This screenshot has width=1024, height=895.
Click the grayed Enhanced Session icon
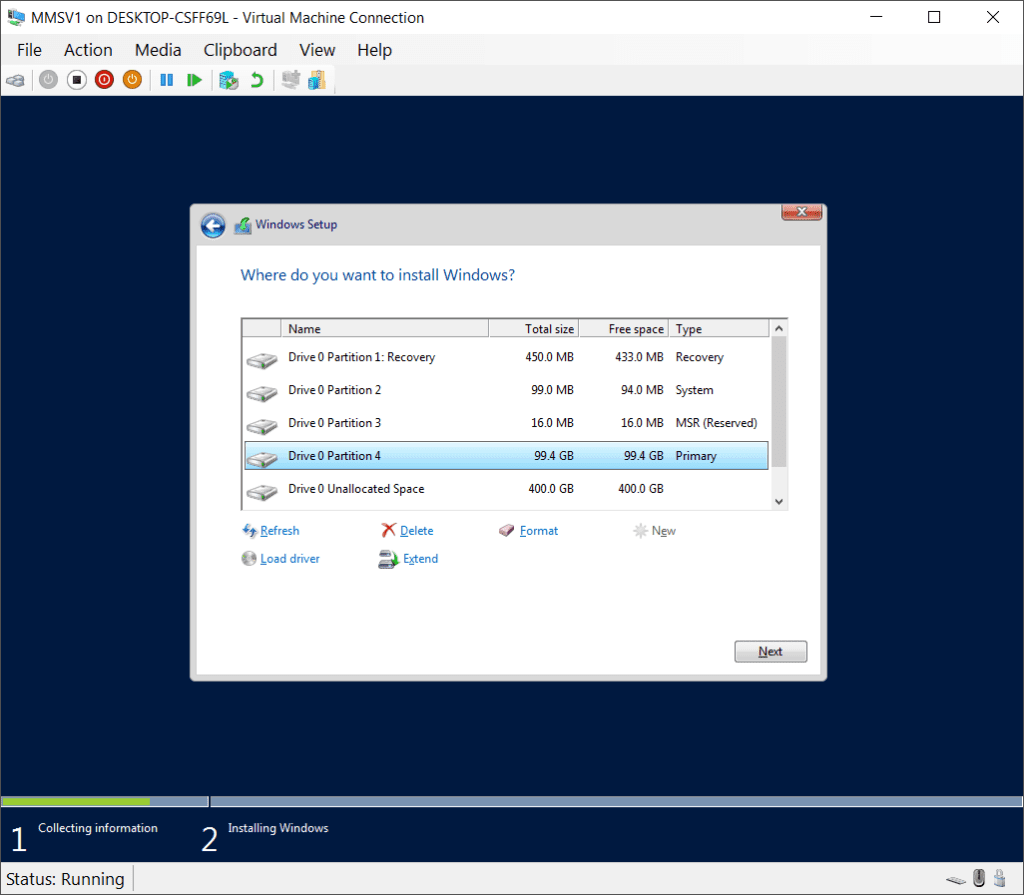pyautogui.click(x=291, y=80)
